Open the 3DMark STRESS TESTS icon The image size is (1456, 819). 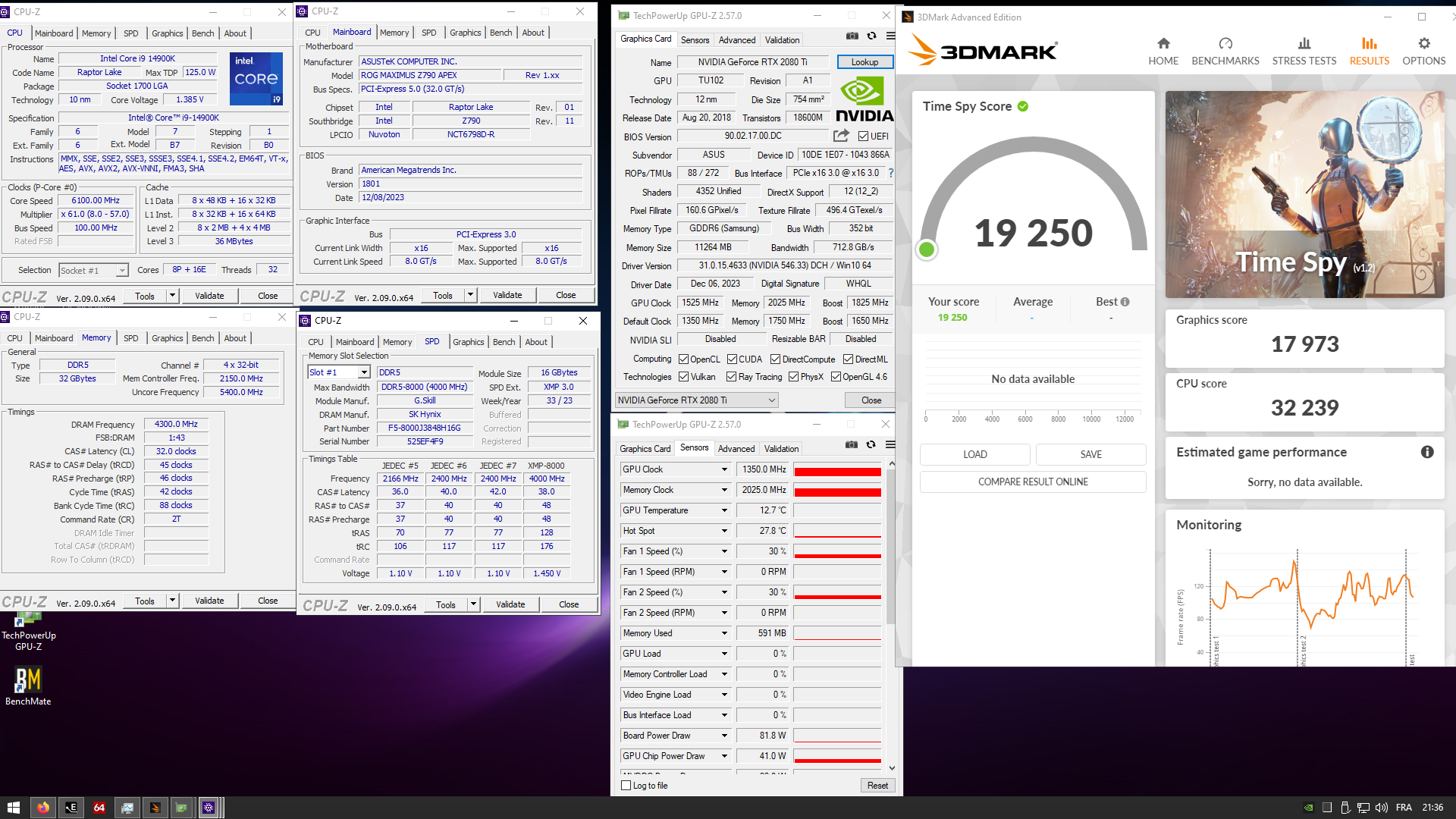pos(1304,43)
